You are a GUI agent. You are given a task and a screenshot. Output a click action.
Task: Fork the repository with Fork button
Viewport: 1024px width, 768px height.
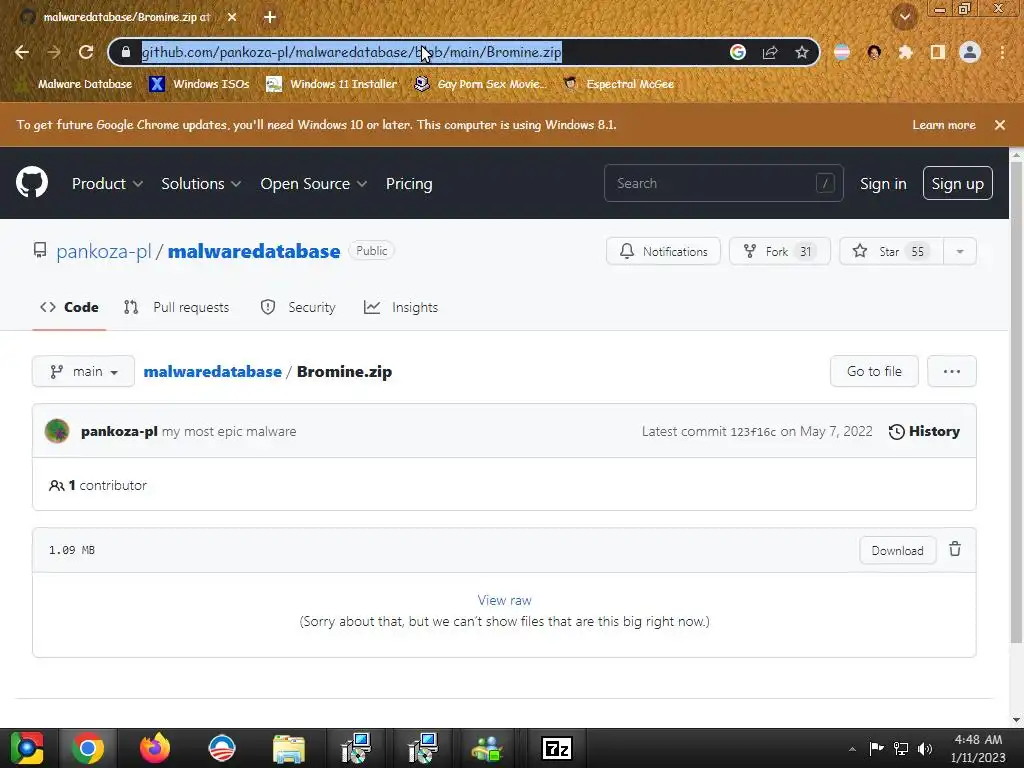pyautogui.click(x=780, y=251)
